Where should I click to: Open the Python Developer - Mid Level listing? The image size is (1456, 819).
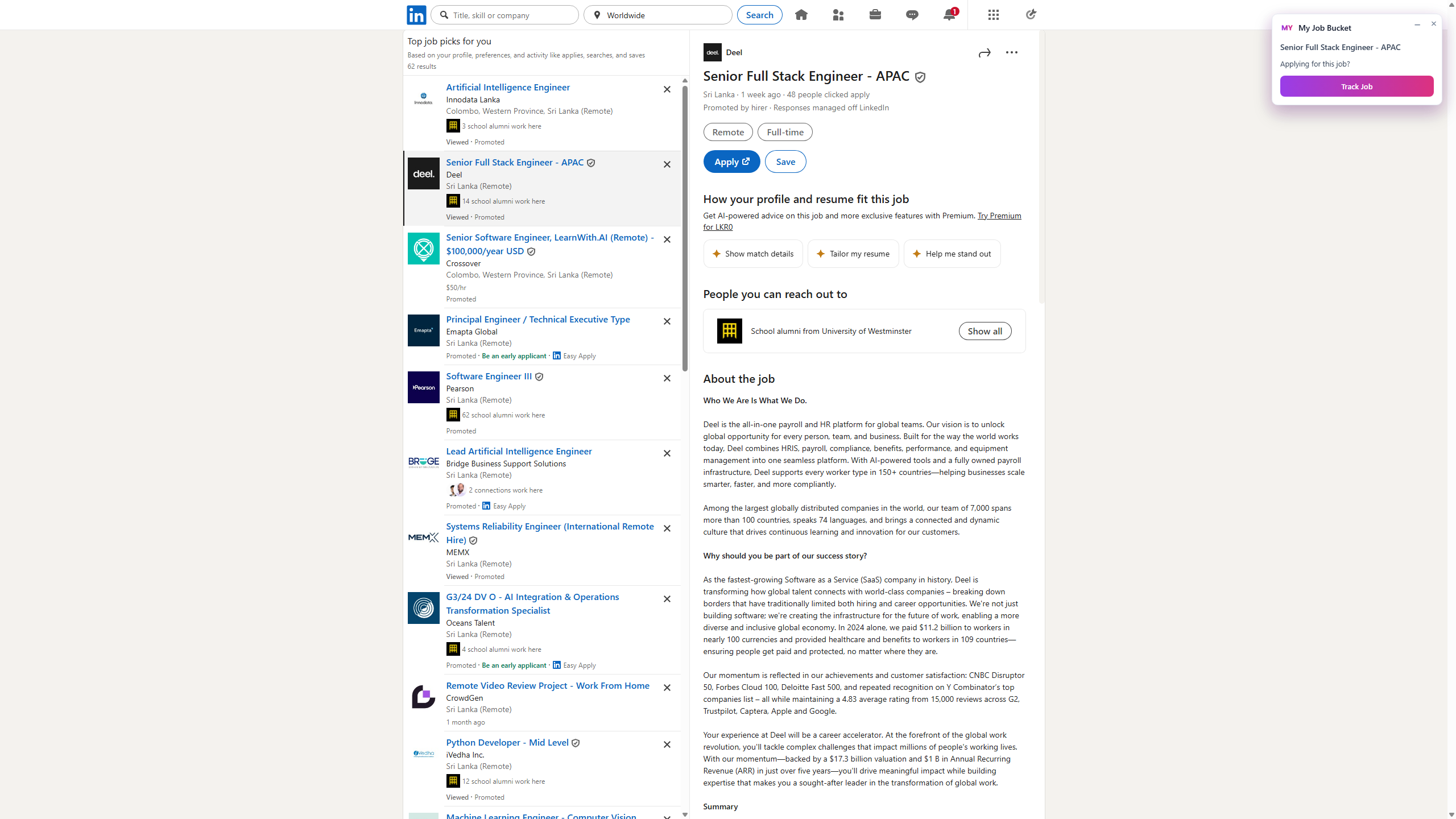(x=507, y=742)
